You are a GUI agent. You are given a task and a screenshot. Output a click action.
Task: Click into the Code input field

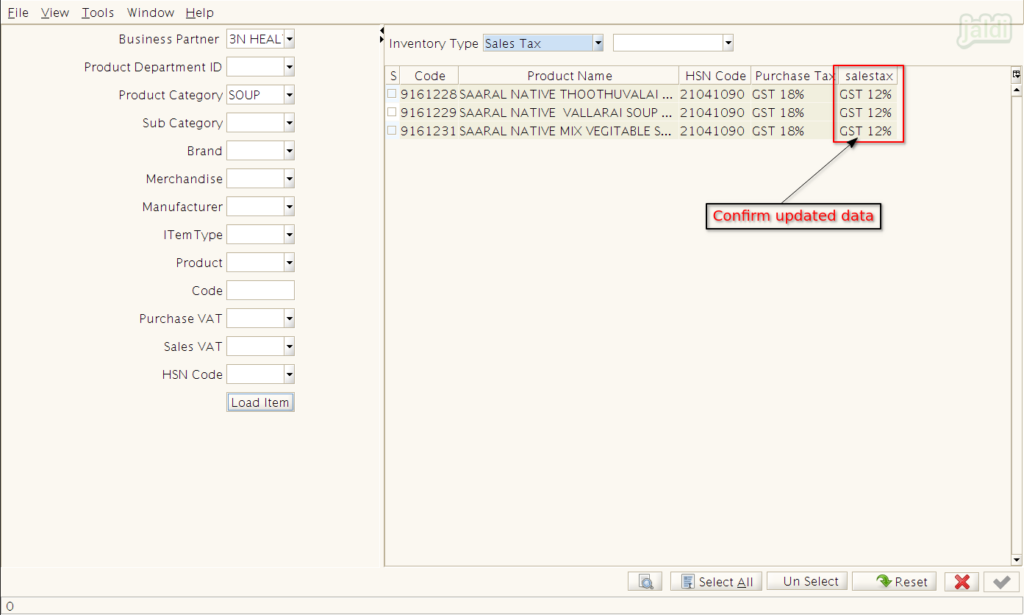[x=261, y=291]
